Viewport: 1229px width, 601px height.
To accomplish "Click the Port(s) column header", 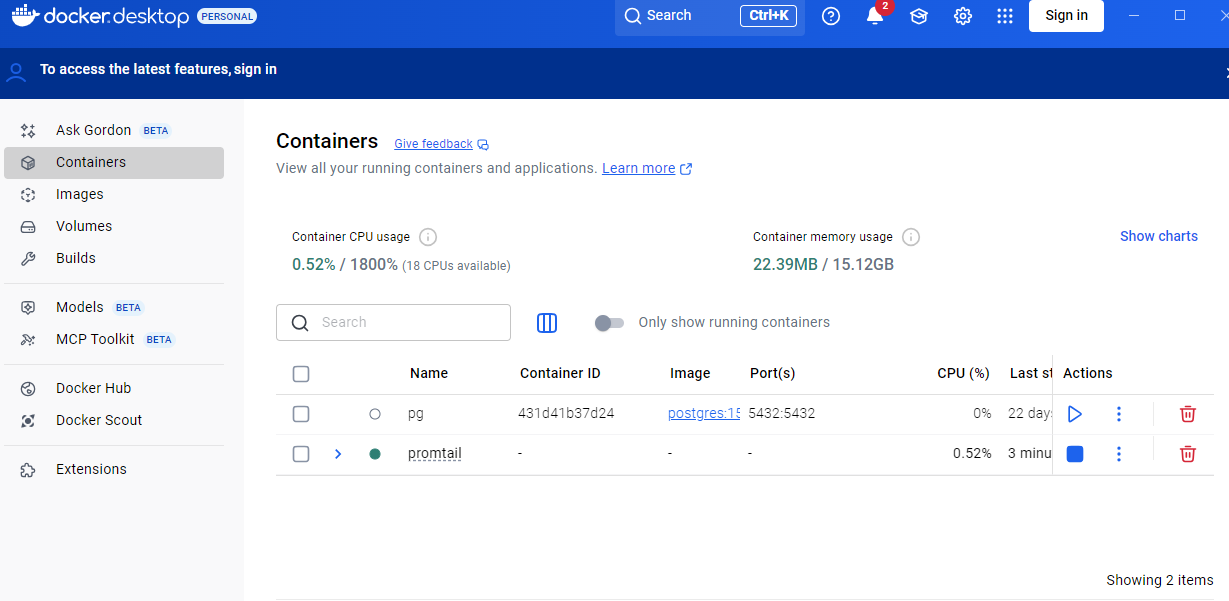I will [773, 373].
